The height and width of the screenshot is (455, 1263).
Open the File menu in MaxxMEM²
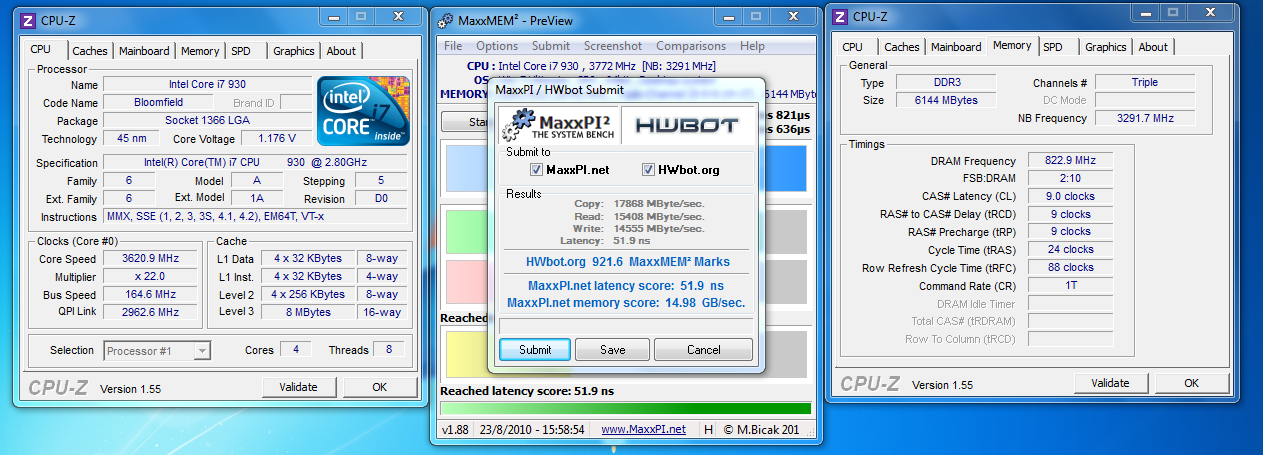point(453,46)
